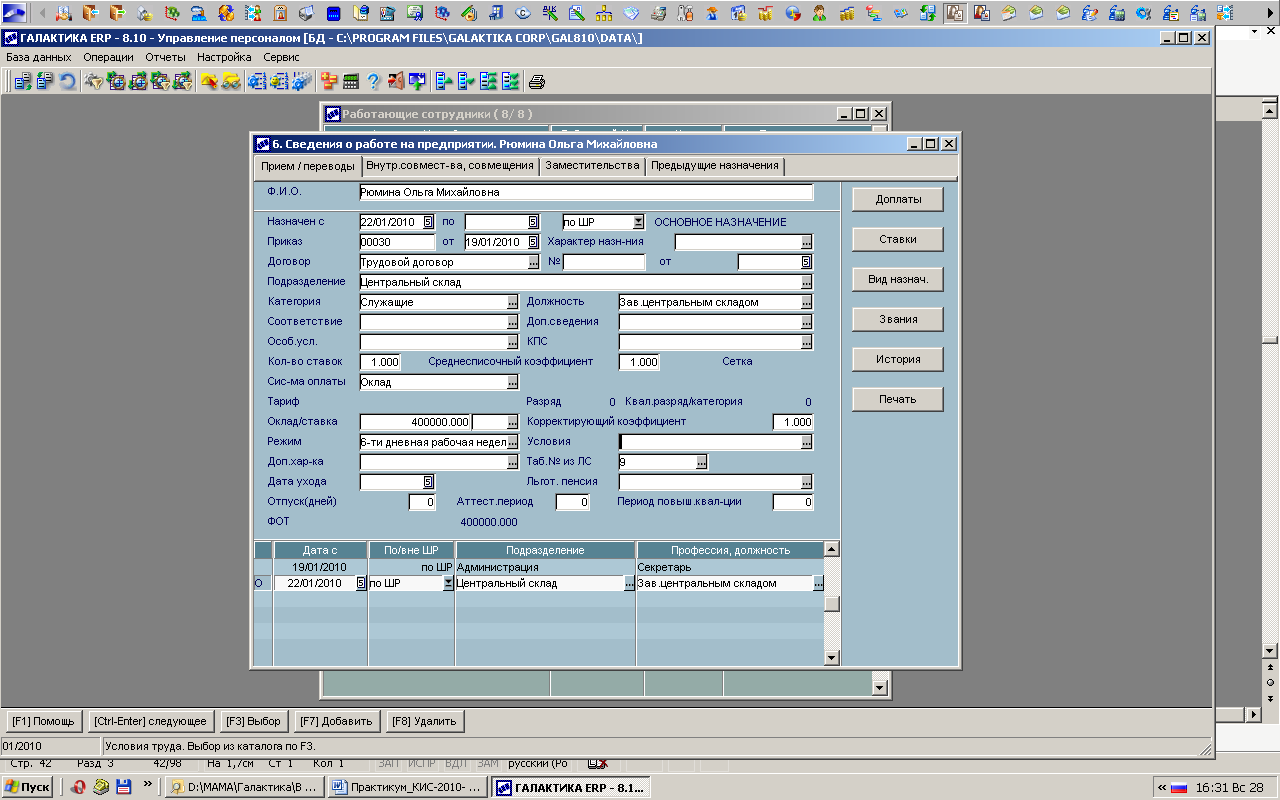Open the База данных menu
The image size is (1280, 800).
39,57
